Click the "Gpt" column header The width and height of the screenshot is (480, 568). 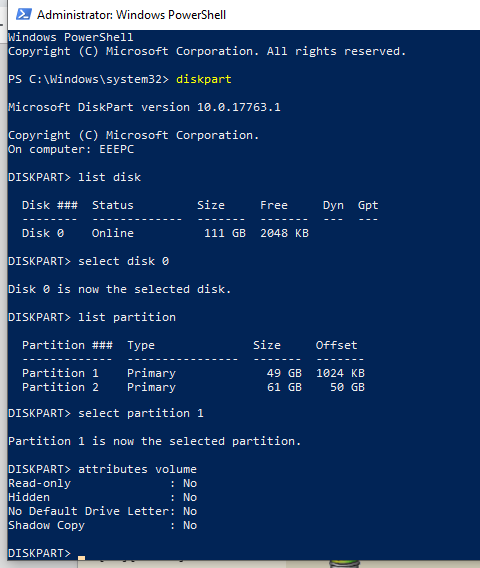tap(368, 205)
